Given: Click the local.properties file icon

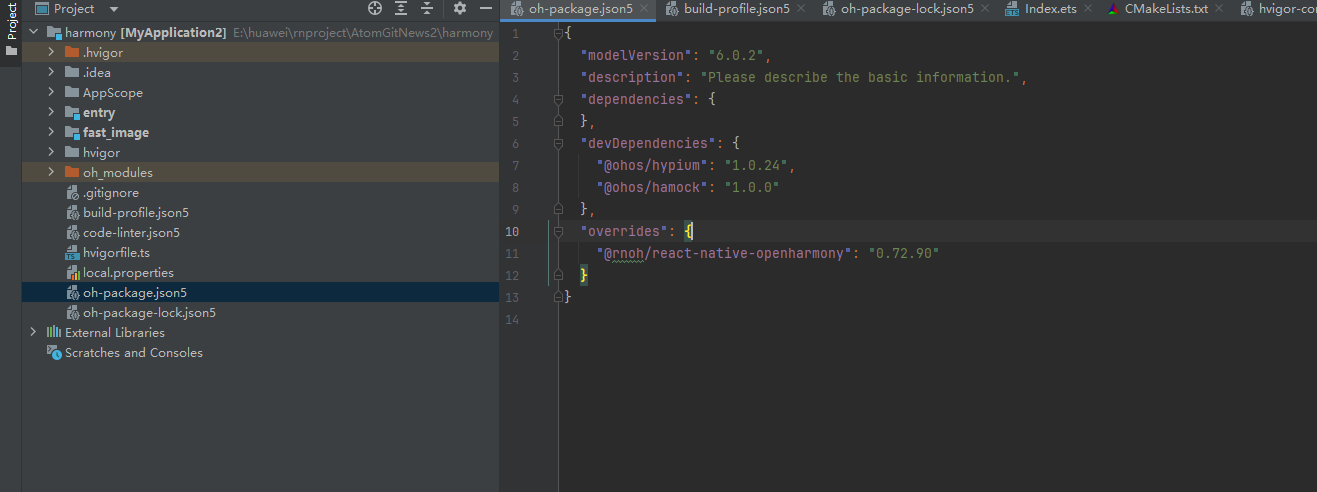Looking at the screenshot, I should [x=72, y=273].
